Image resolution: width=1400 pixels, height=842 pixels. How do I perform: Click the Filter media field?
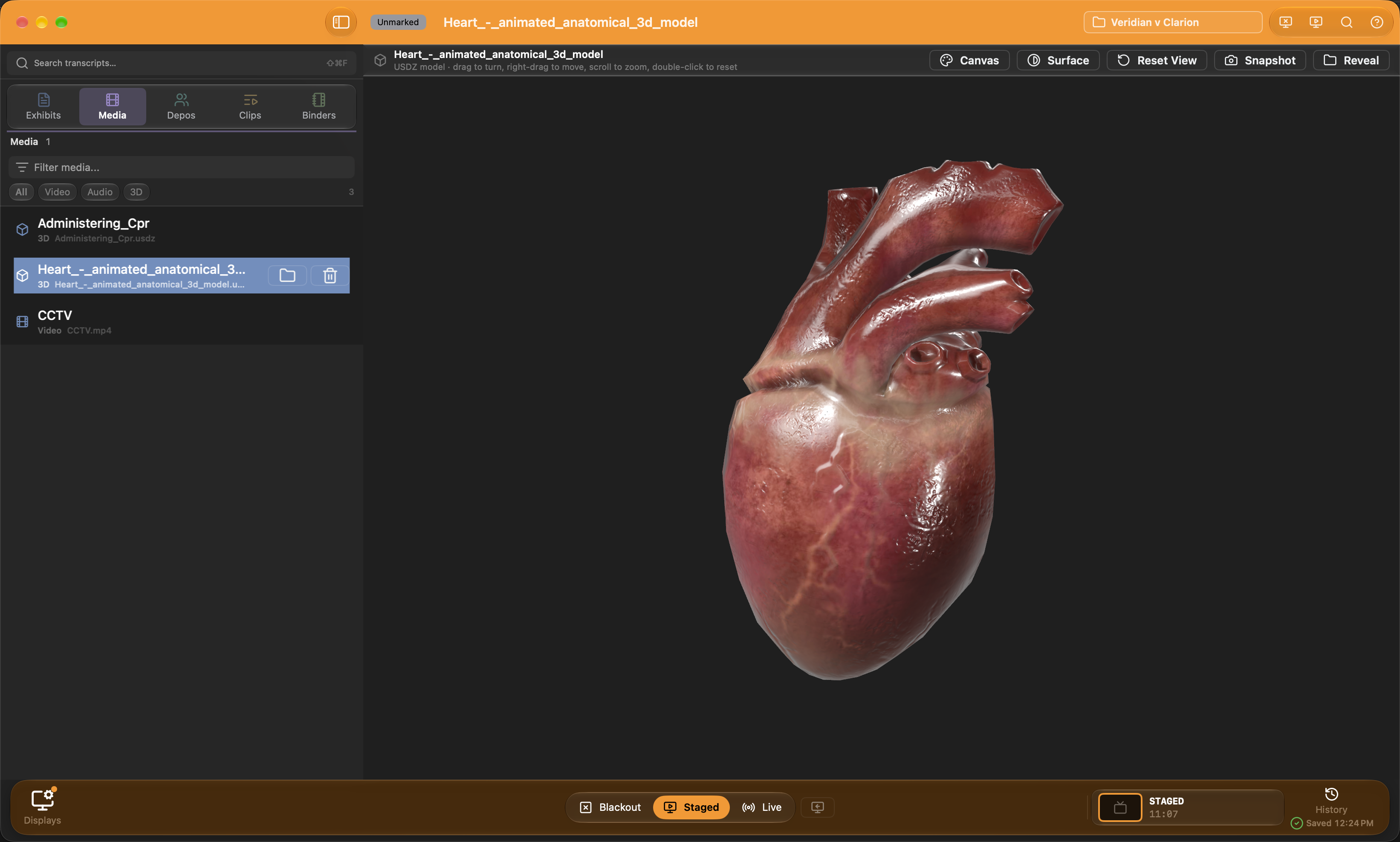click(x=182, y=167)
